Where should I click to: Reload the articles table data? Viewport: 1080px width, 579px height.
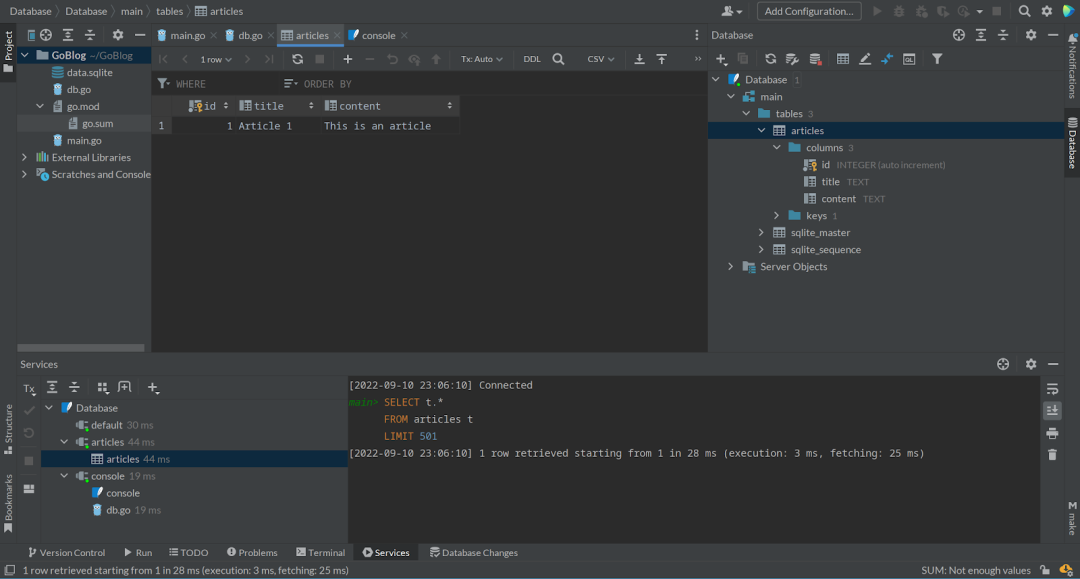click(x=298, y=59)
